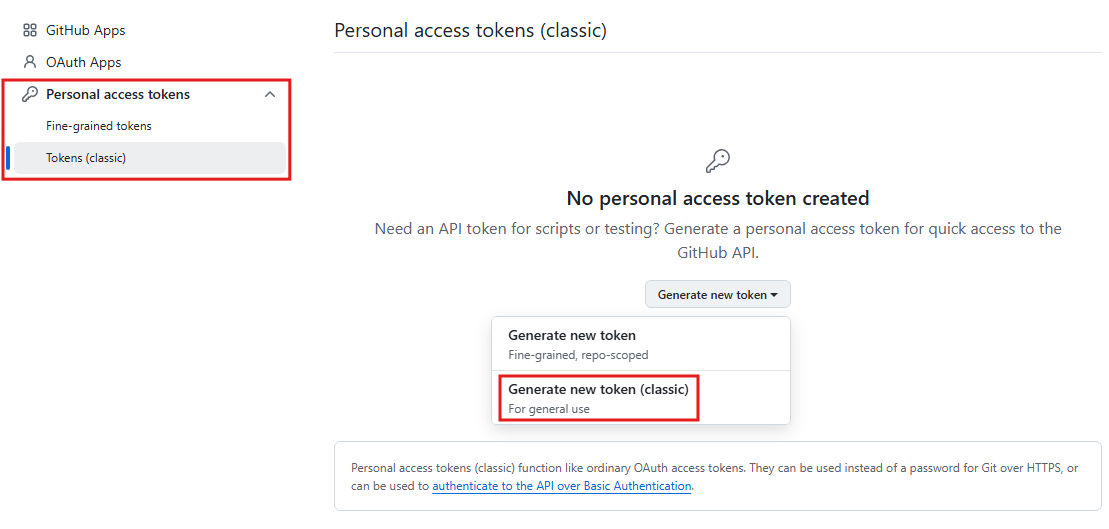This screenshot has height=529, width=1109.
Task: Click the "For general use" description text
Action: coord(549,409)
